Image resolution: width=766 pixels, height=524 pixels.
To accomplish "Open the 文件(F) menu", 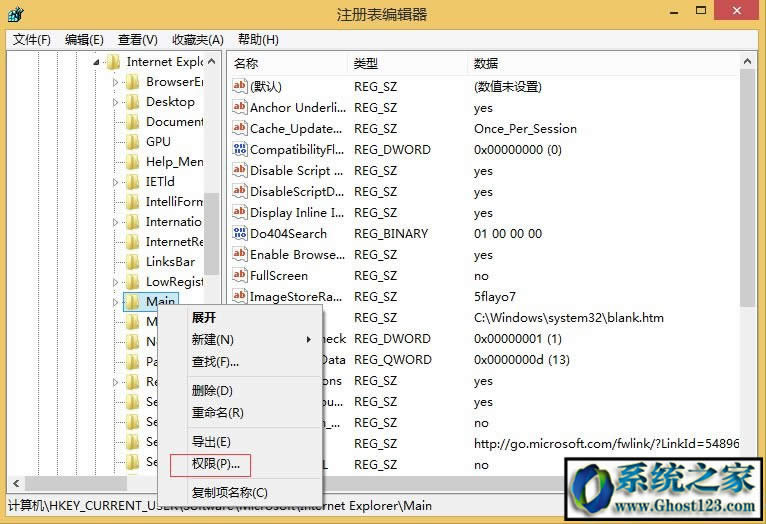I will tap(31, 40).
